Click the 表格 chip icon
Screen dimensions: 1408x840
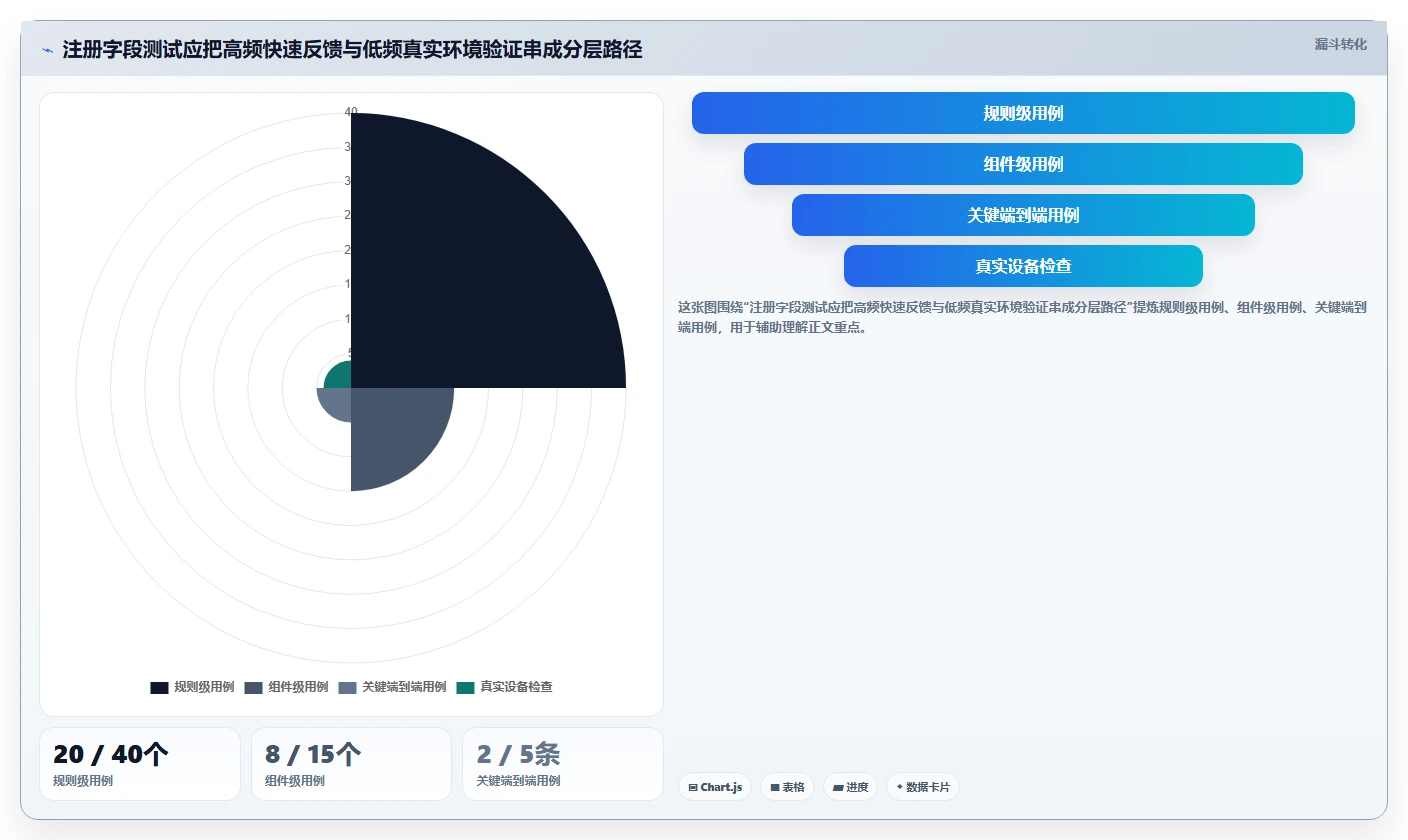(x=775, y=788)
